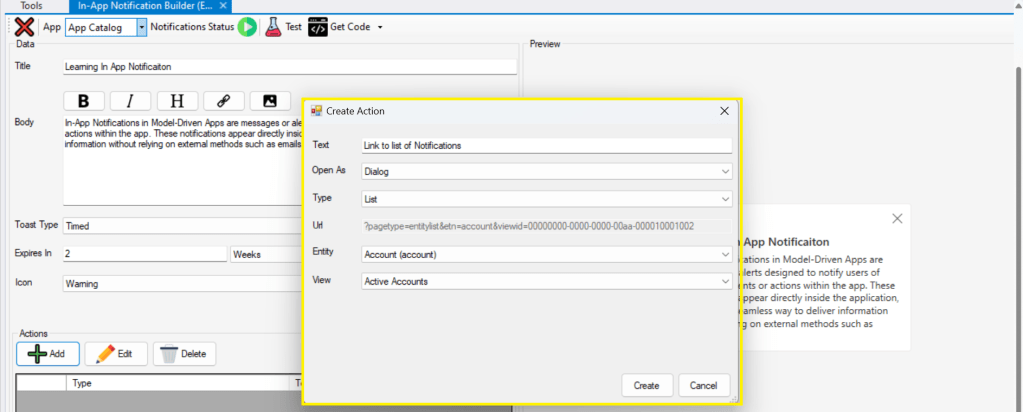Screen dimensions: 1023x412
Task: Expand the Open As dropdown
Action: pyautogui.click(x=725, y=171)
